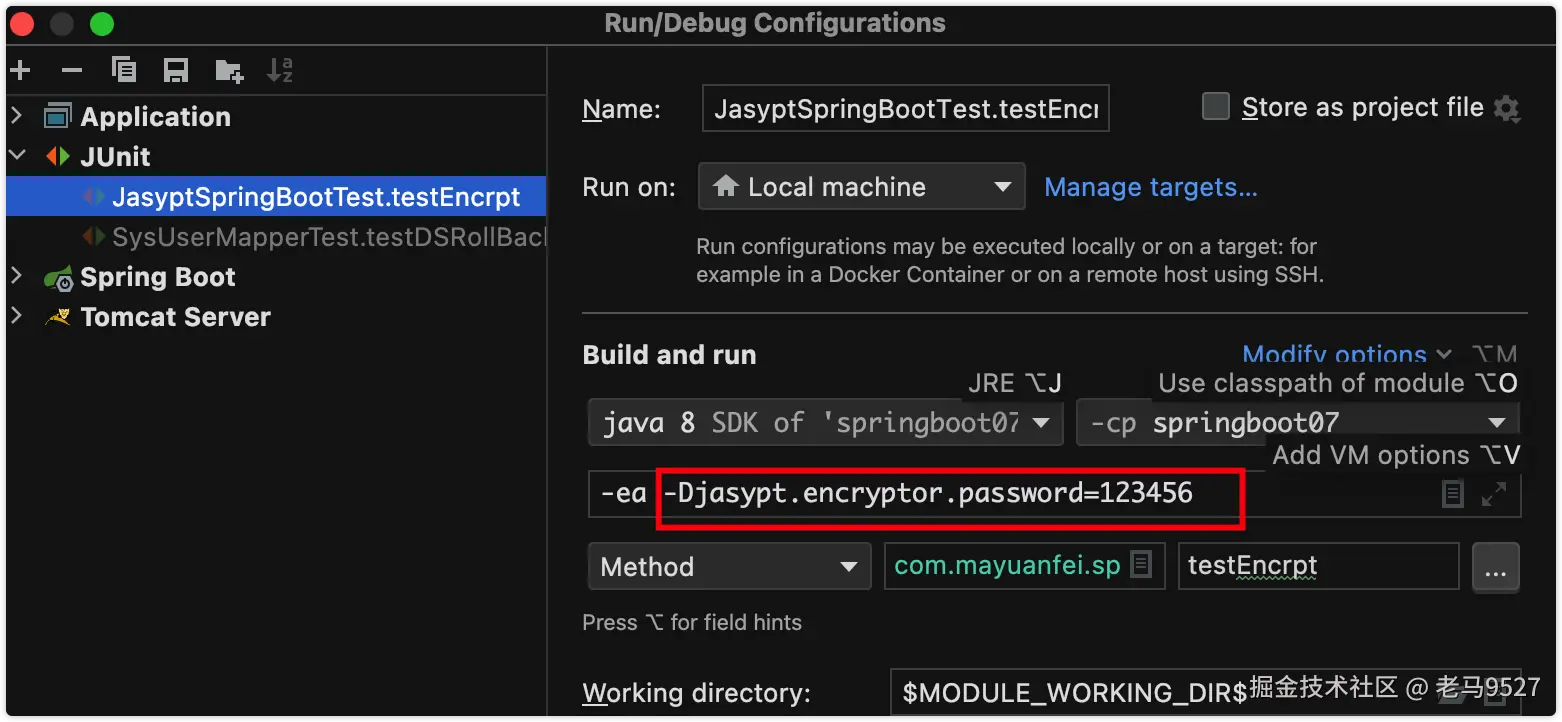Click the Sort Configurations alphabetically icon

coord(280,70)
